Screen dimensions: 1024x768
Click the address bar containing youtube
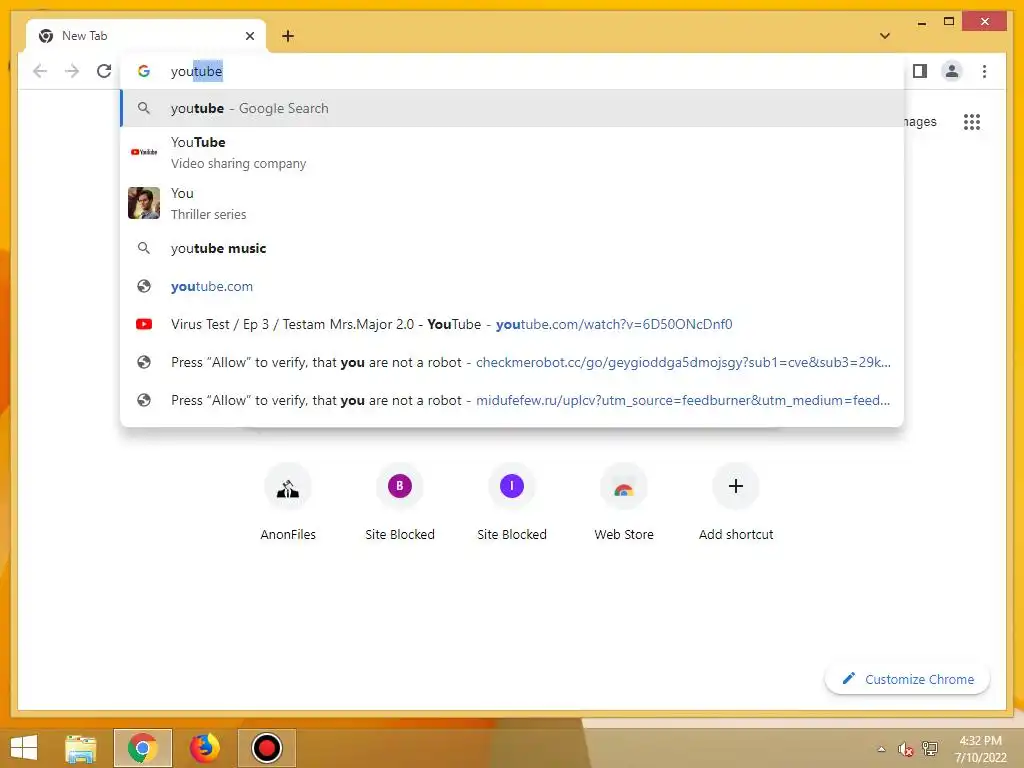coord(513,71)
